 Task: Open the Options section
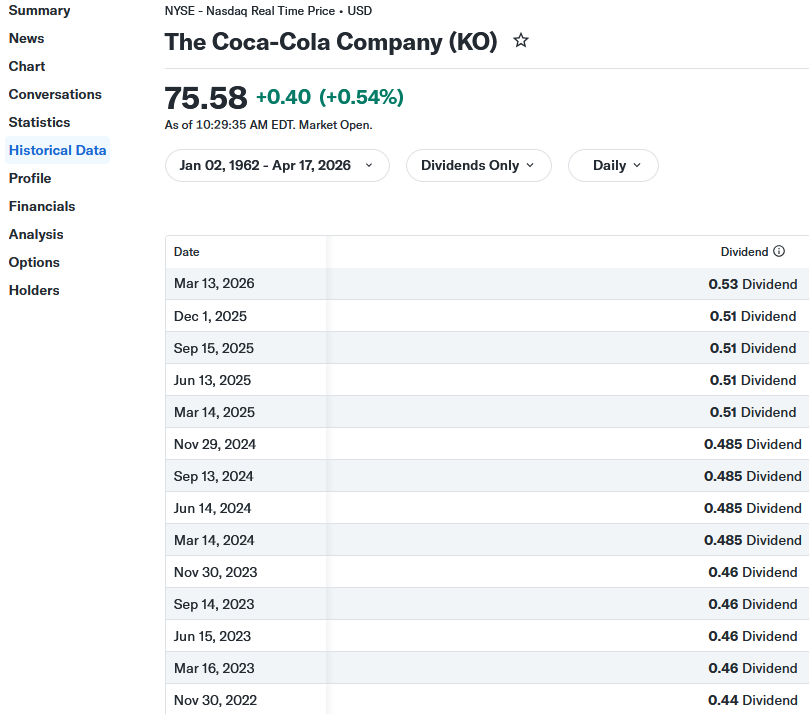34,262
